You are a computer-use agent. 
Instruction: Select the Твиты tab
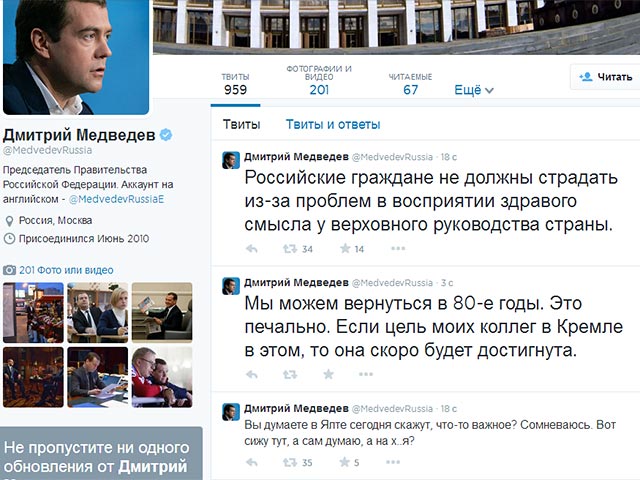(242, 124)
